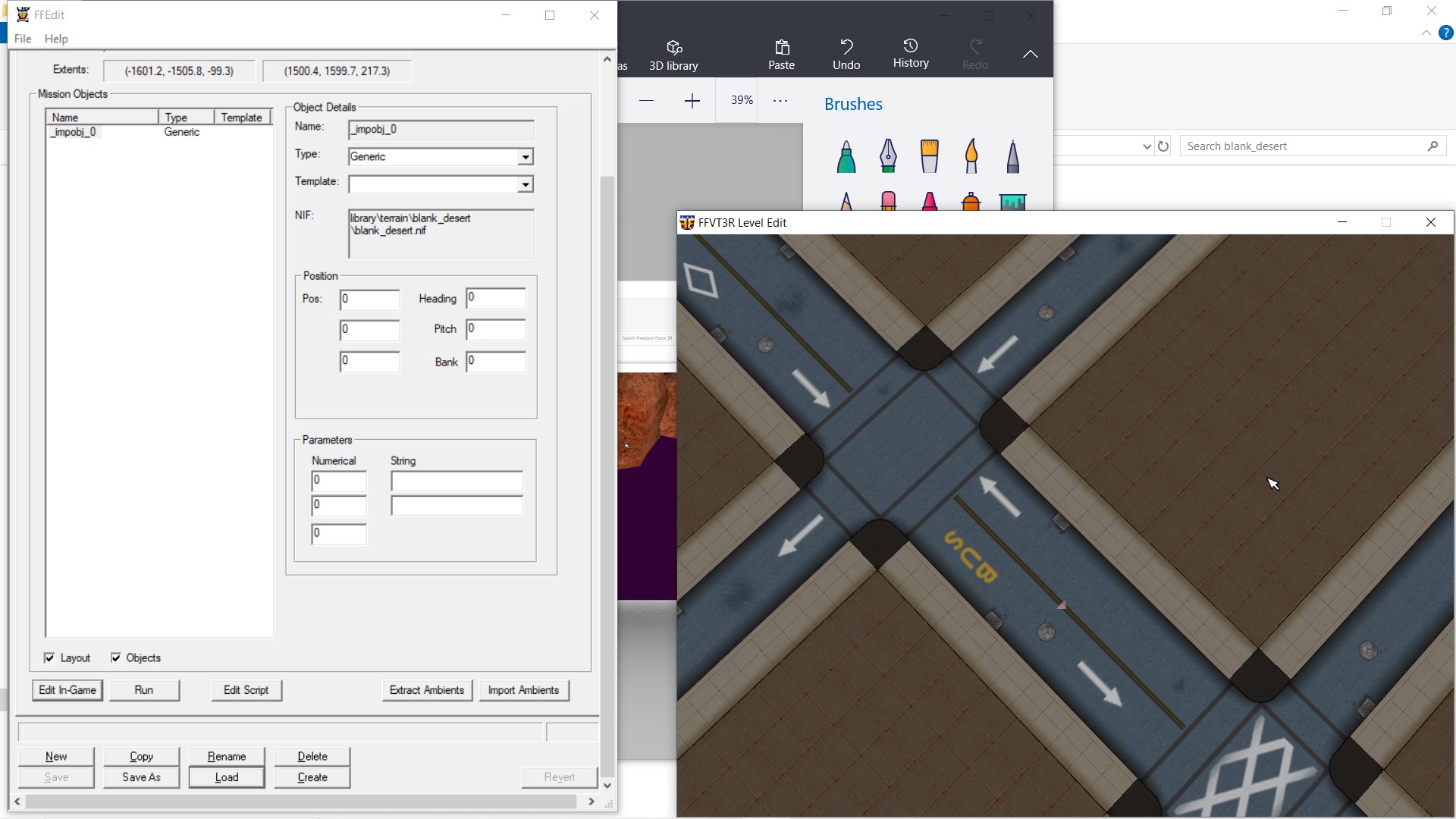Select the Marker brush in Brushes
This screenshot has height=819, width=1456.
846,157
